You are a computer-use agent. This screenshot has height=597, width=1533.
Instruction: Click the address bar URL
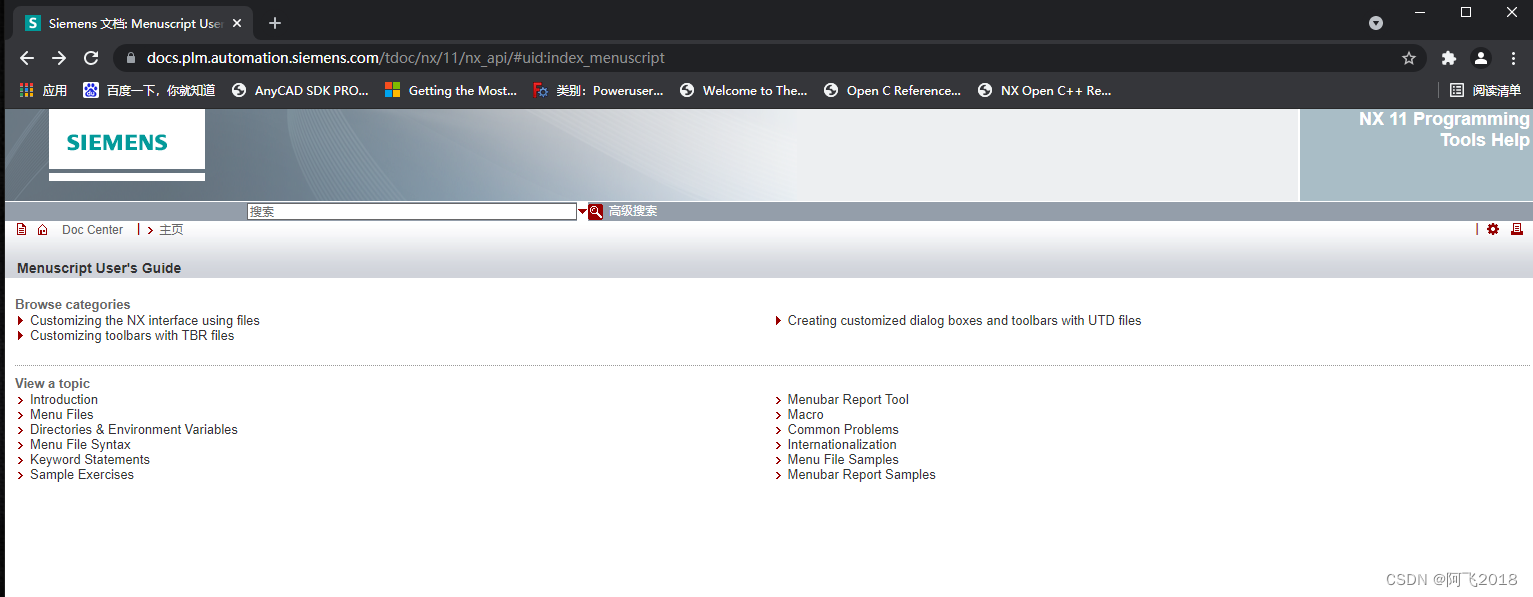tap(405, 58)
